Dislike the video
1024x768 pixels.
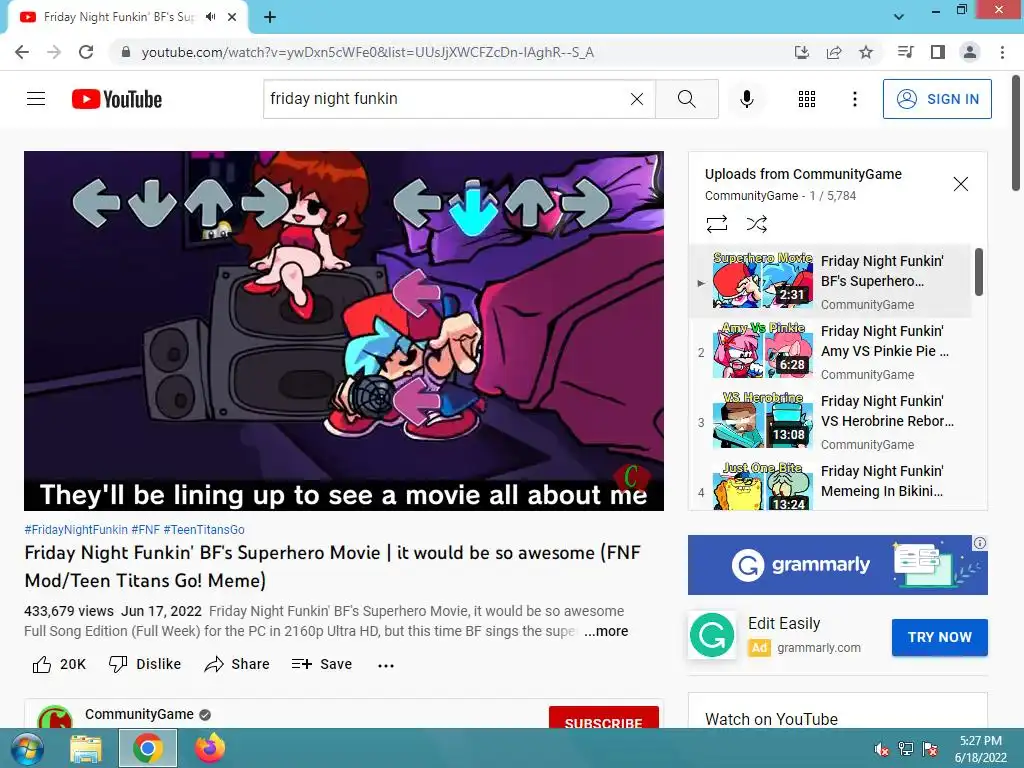(144, 664)
